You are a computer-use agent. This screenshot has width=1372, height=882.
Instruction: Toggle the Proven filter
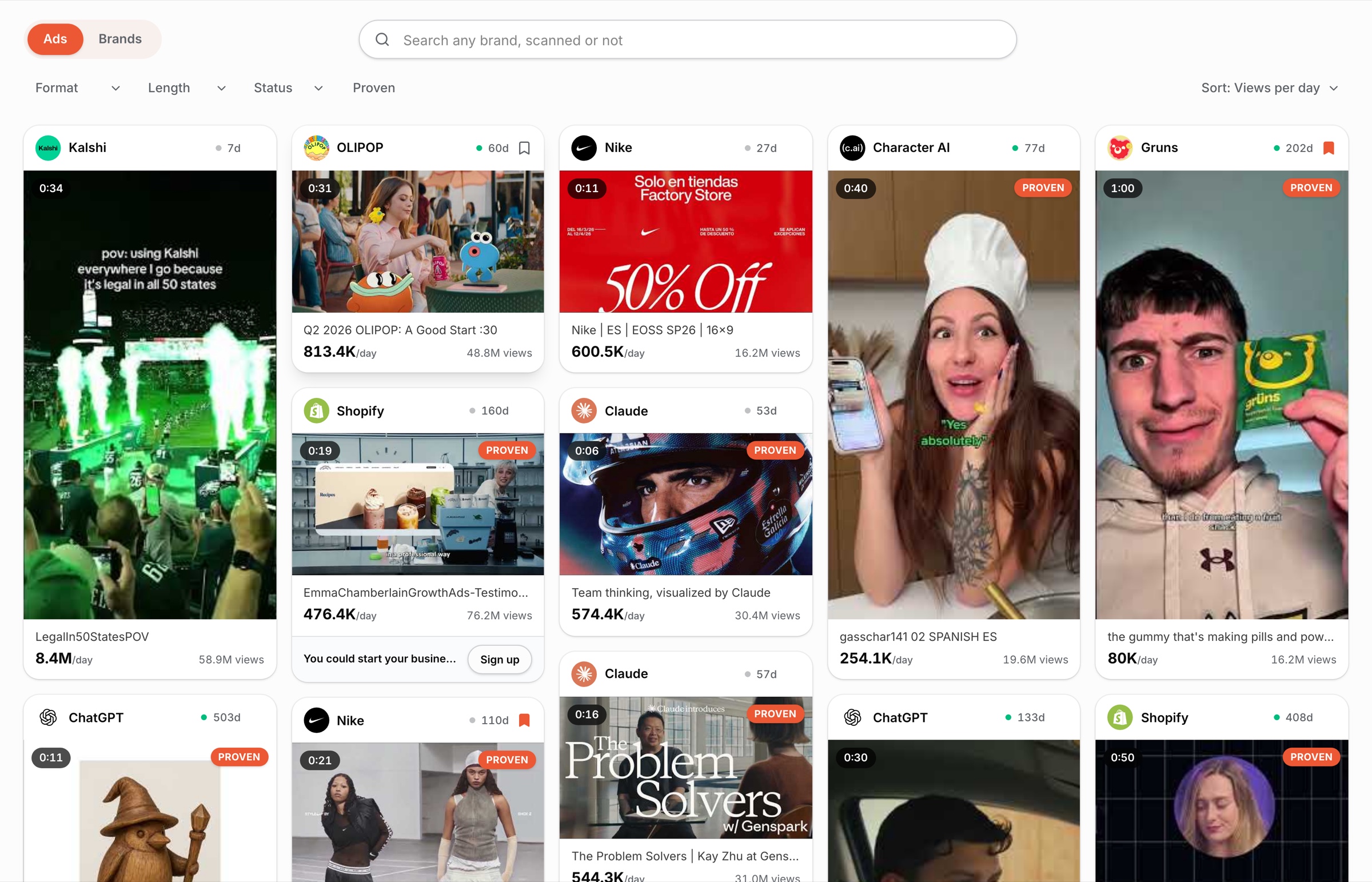pos(374,87)
